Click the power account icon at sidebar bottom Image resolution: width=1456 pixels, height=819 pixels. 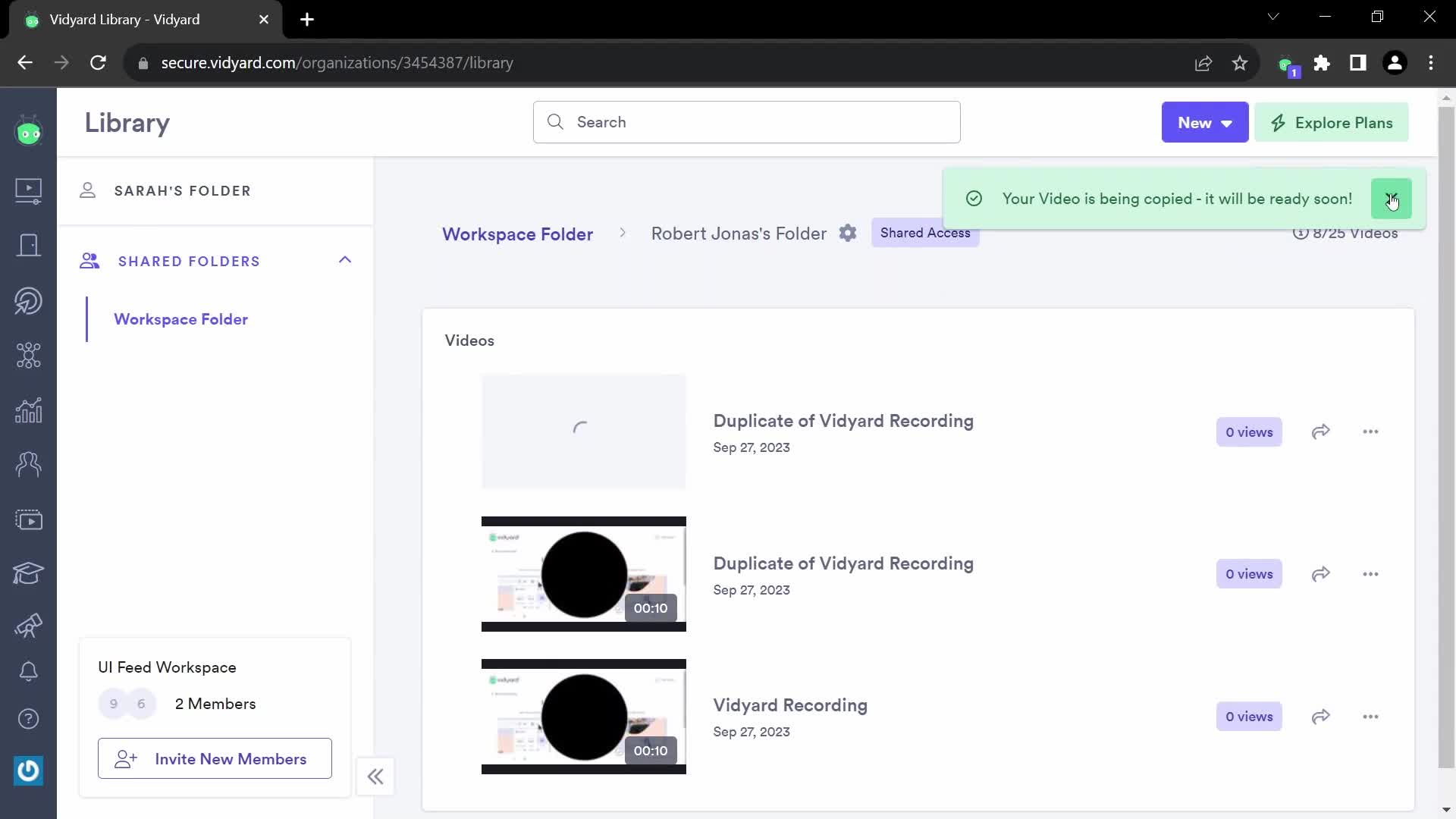coord(29,771)
